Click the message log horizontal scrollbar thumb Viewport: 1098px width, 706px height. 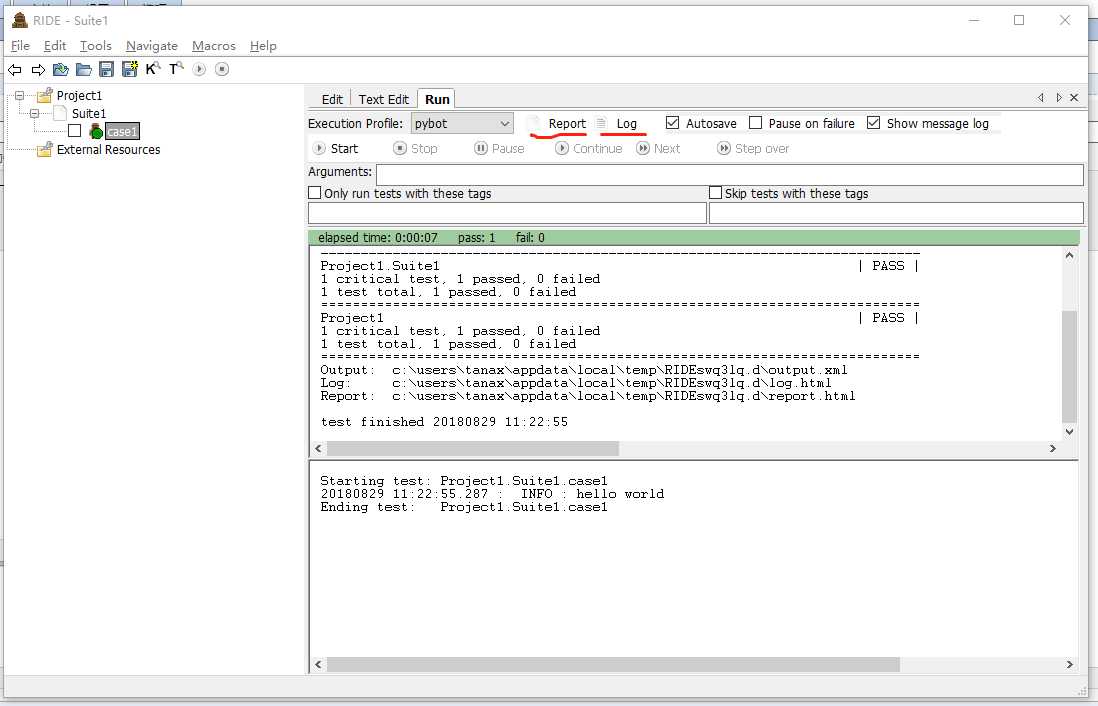tap(613, 664)
